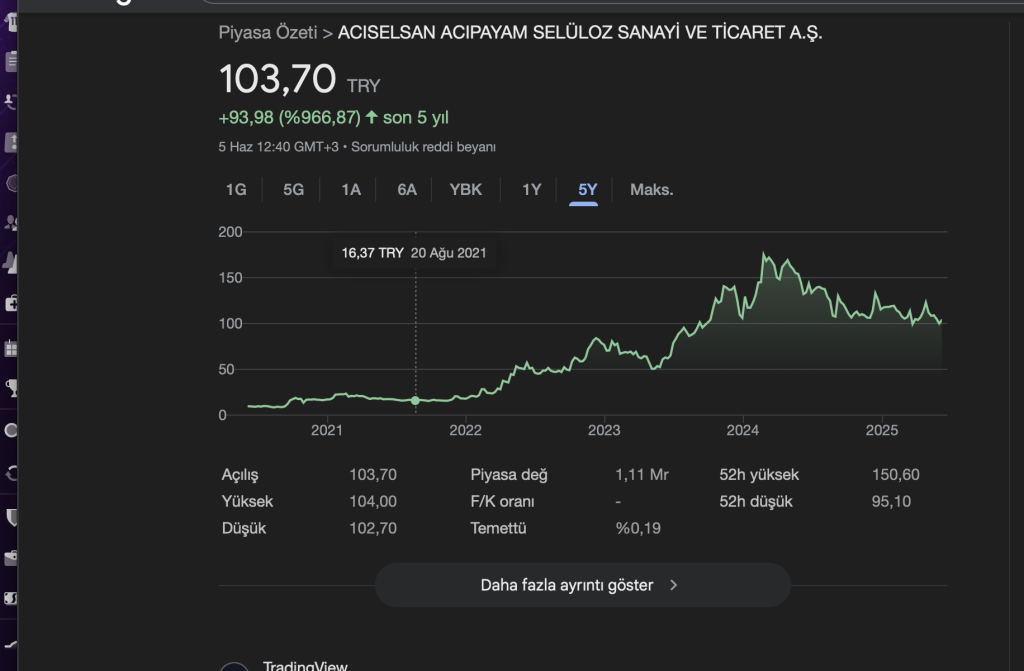Open the wallet icon in left sidebar
This screenshot has height=671, width=1024.
11,558
